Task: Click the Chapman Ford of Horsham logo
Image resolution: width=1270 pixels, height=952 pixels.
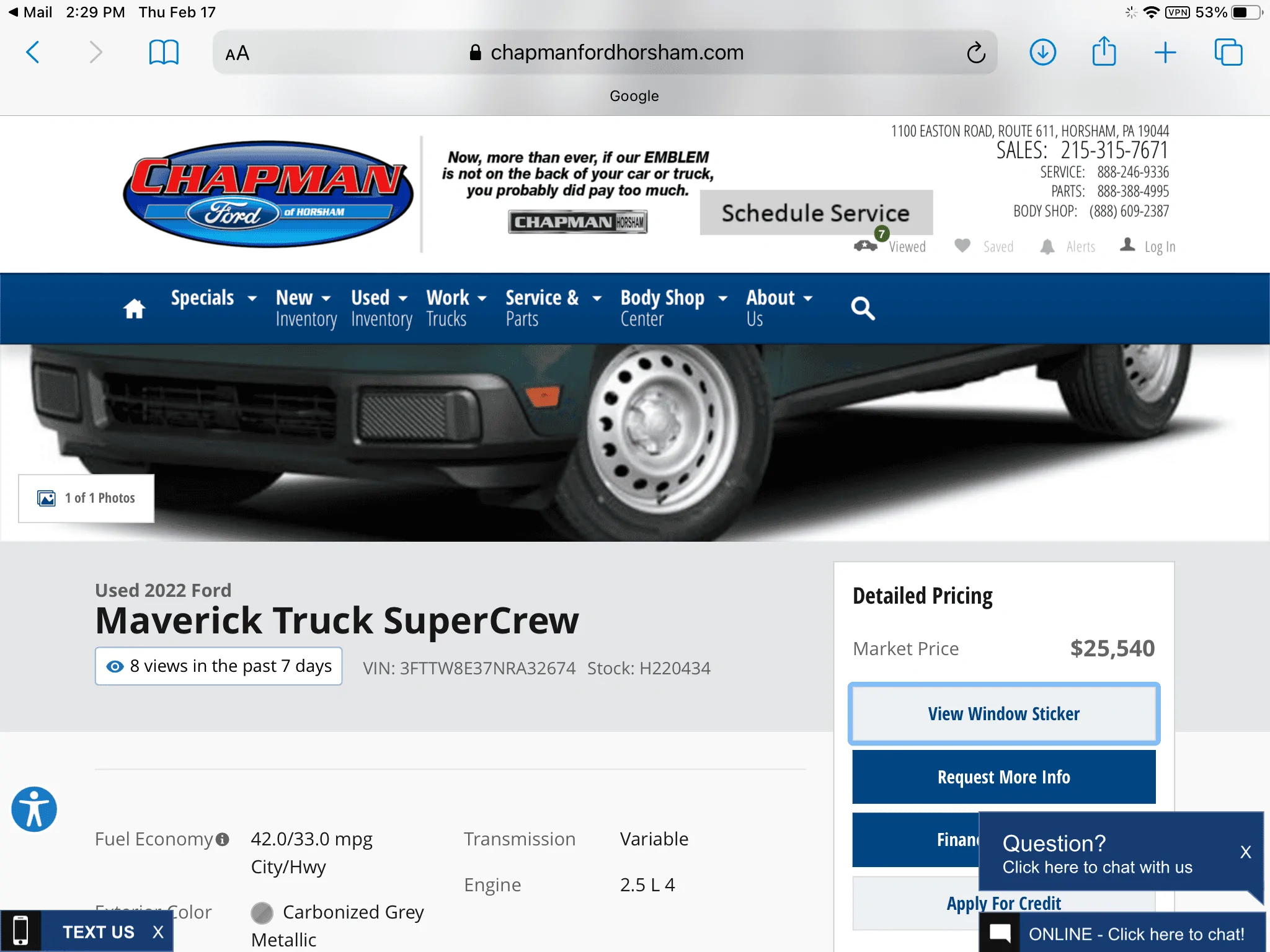Action: coord(268,193)
